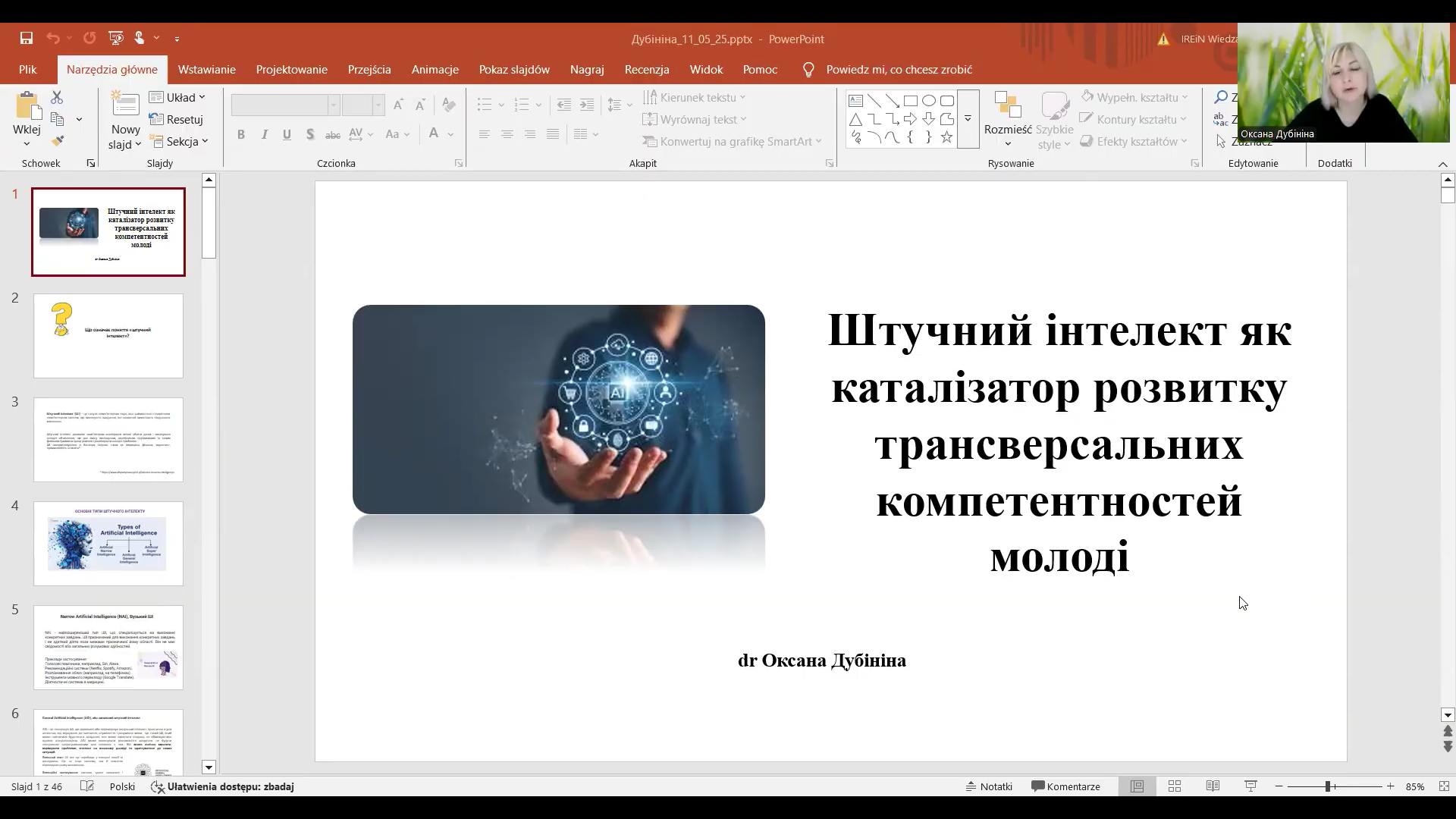The height and width of the screenshot is (819, 1456).
Task: Open Reading view from status bar
Action: pos(1213,786)
